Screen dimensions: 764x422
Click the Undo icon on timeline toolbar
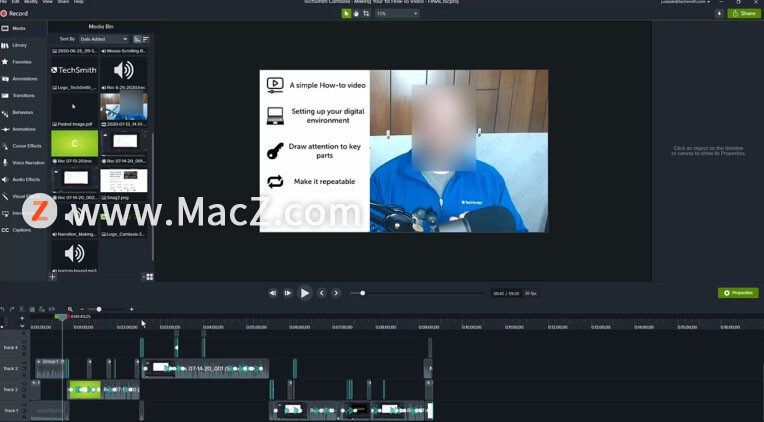[2, 309]
